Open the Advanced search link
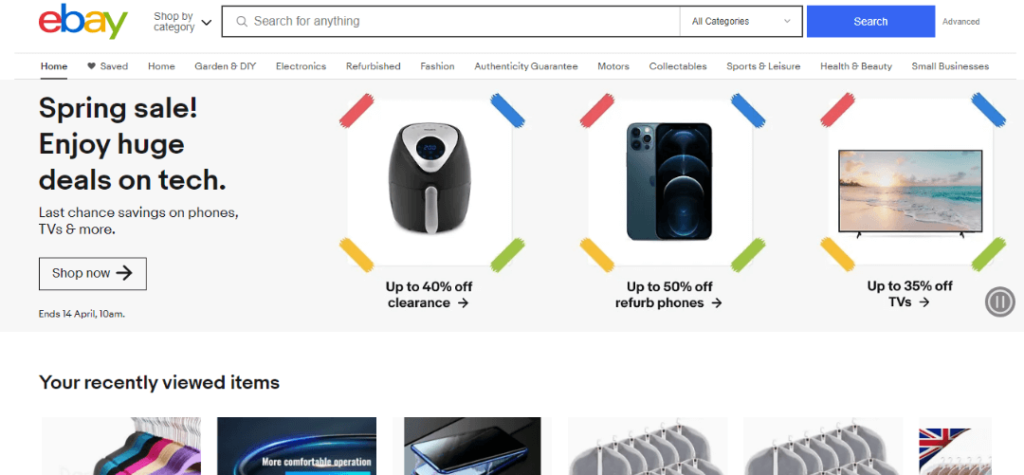This screenshot has width=1024, height=475. 961,22
